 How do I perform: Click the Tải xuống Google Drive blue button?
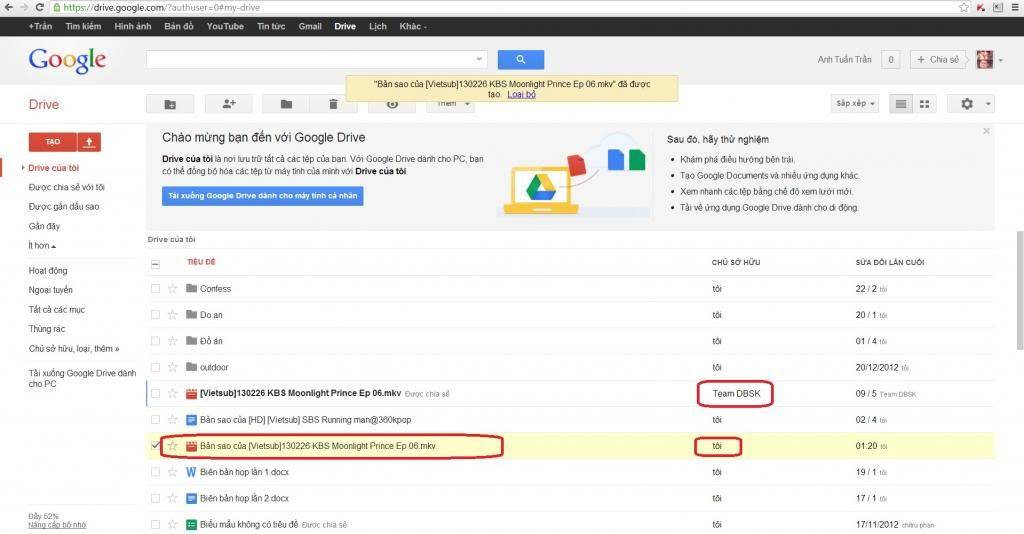tap(263, 196)
